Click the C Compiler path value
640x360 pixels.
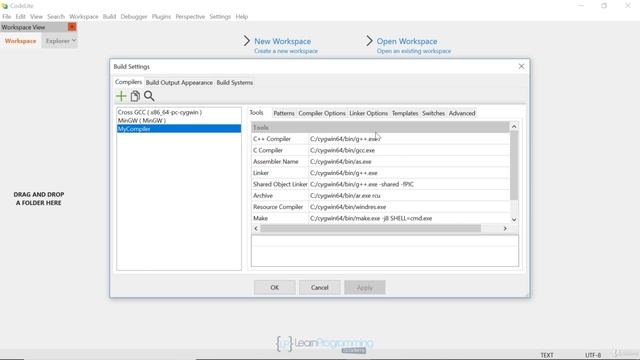click(409, 150)
